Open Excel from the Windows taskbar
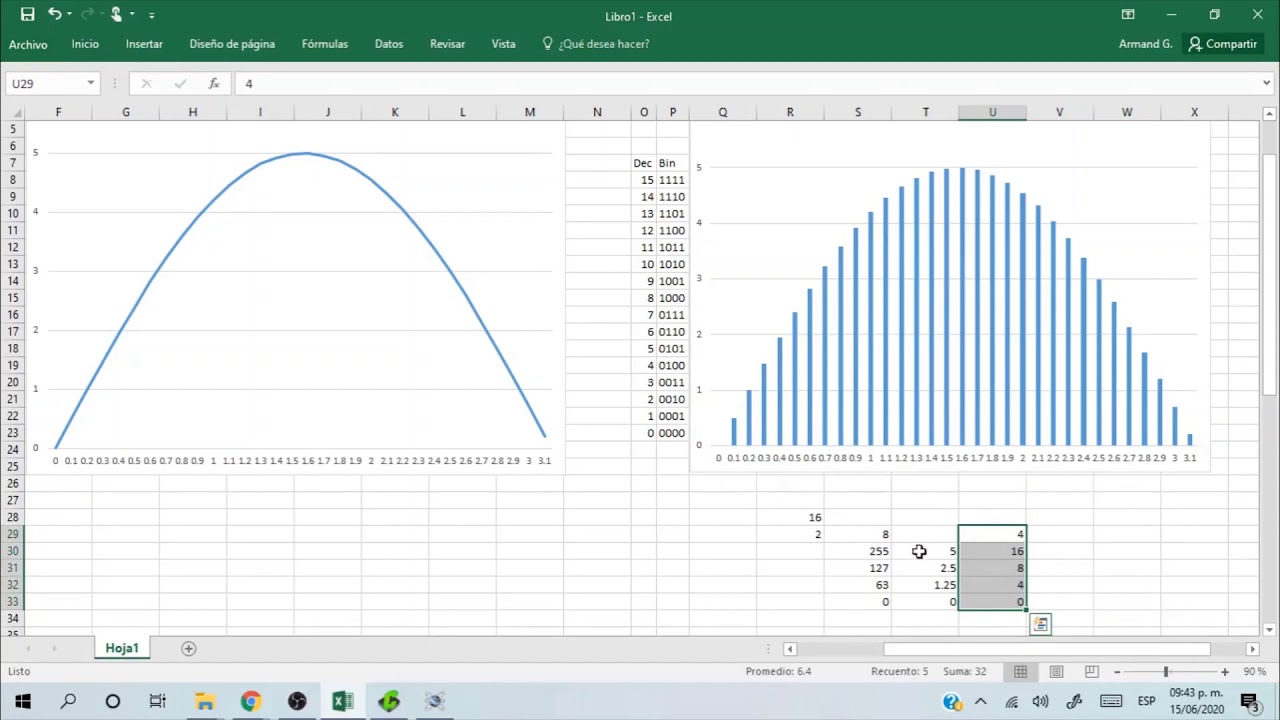The width and height of the screenshot is (1280, 720). [343, 701]
